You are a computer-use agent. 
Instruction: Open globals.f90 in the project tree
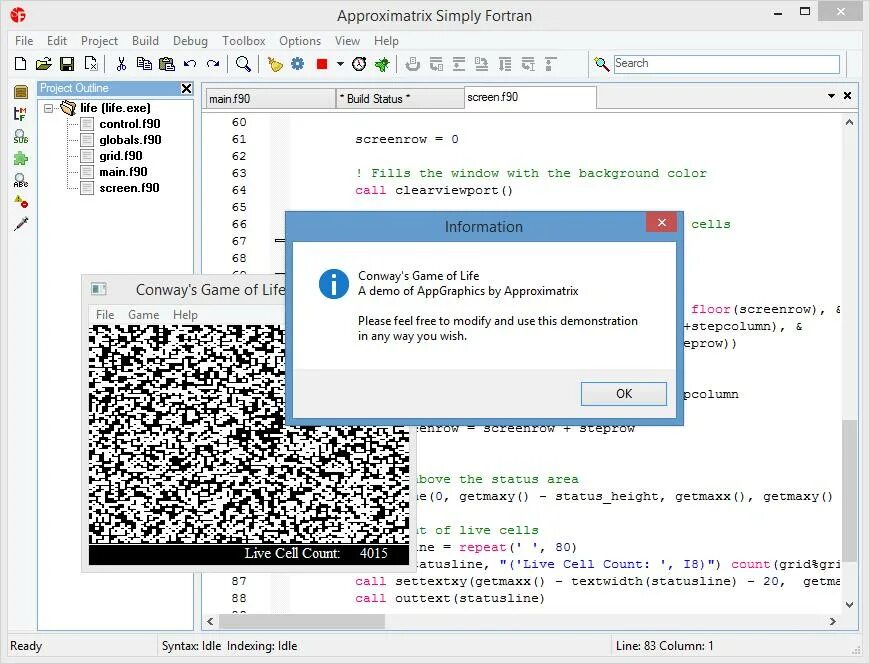tap(130, 140)
